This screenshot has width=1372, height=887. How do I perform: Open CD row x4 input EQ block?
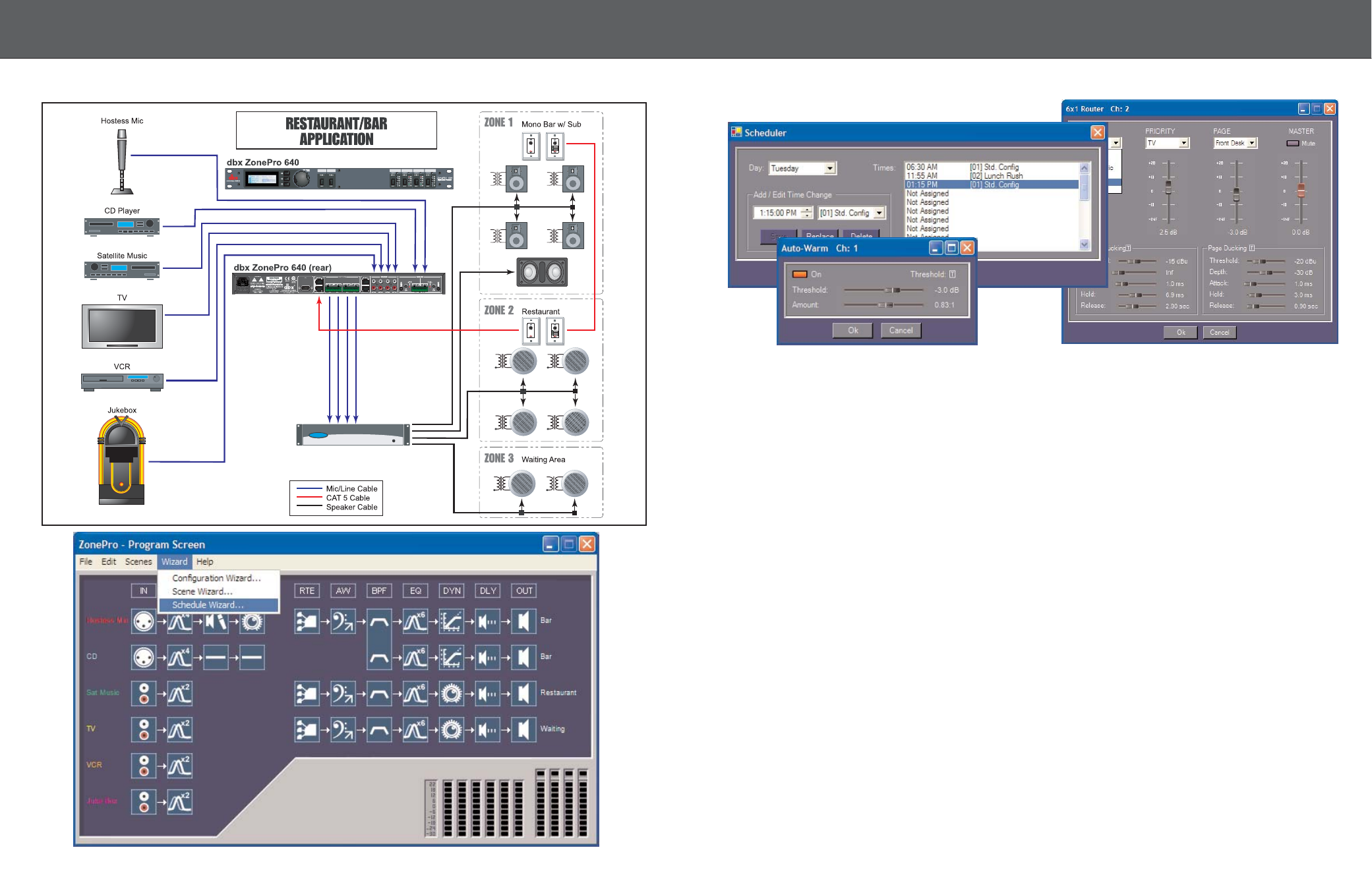pyautogui.click(x=179, y=657)
